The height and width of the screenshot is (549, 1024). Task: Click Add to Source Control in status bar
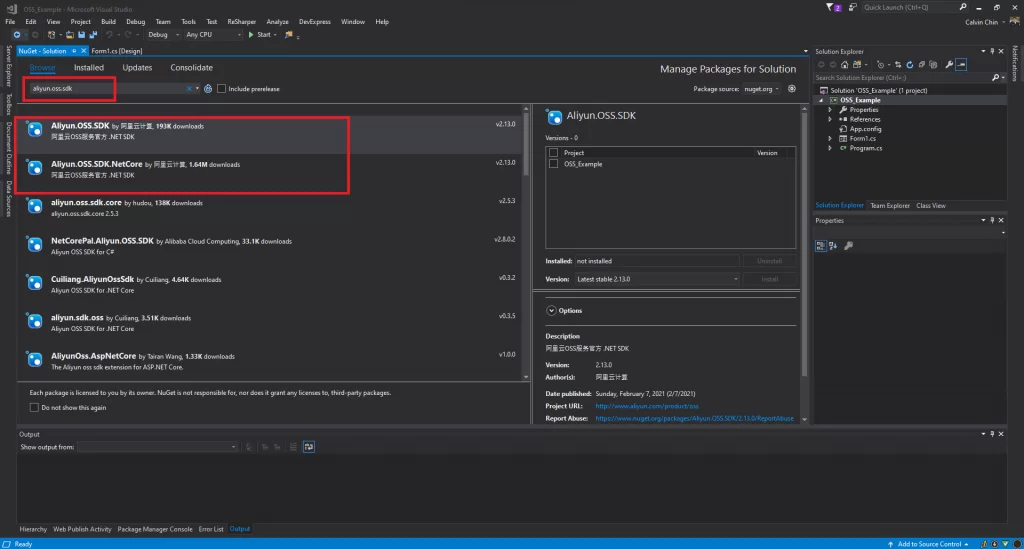point(927,544)
